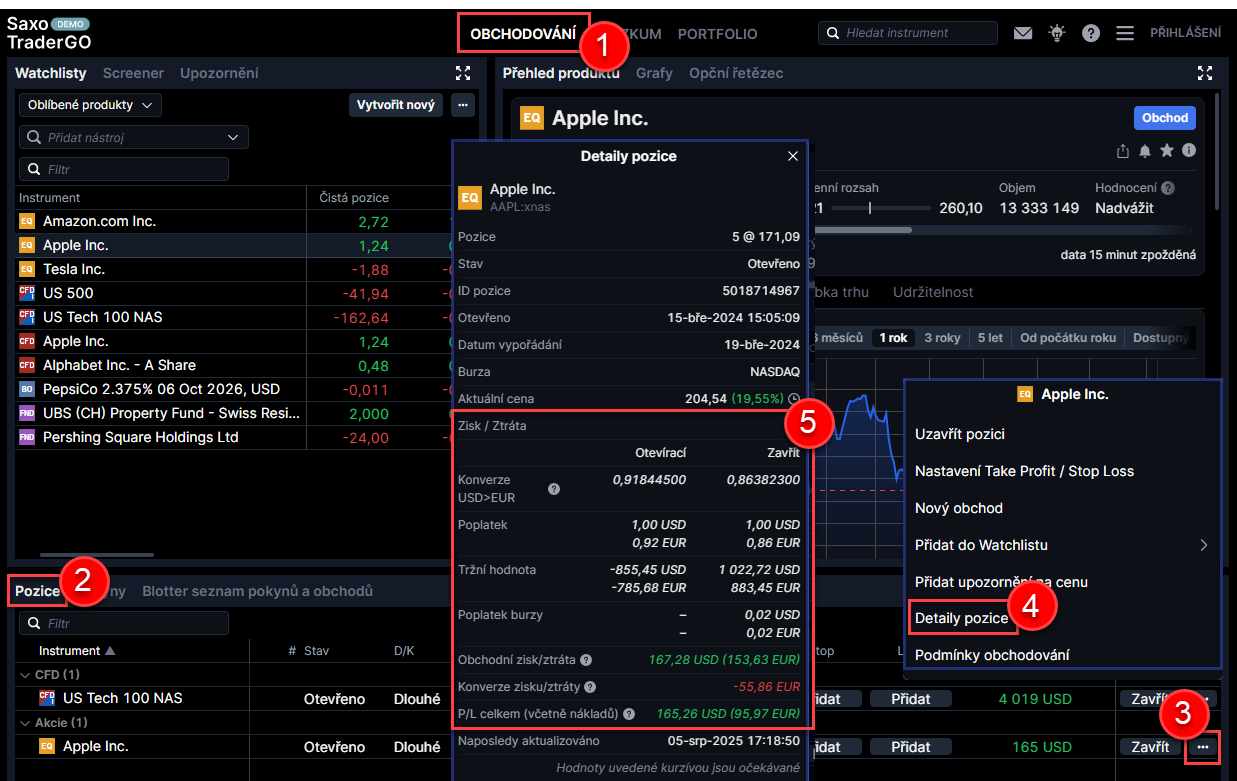The image size is (1237, 781).
Task: Open help for Konverze USD>EUR
Action: tap(554, 489)
